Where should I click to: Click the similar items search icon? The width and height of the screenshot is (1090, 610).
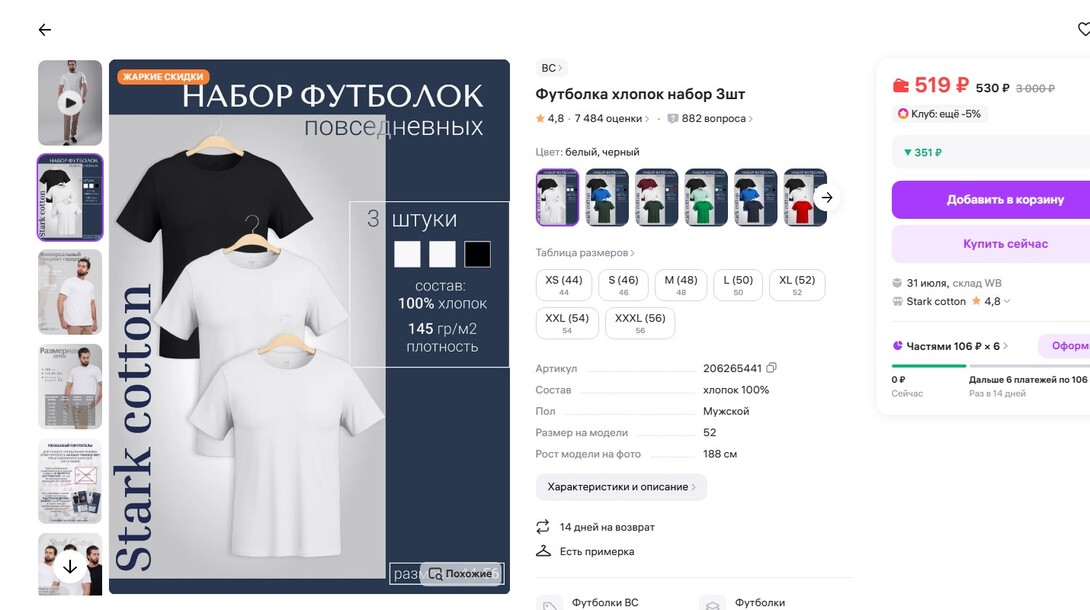point(436,574)
